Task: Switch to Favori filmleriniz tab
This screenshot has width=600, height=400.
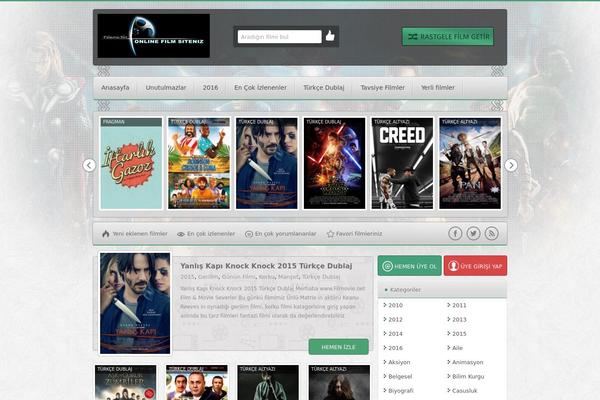Action: 355,234
